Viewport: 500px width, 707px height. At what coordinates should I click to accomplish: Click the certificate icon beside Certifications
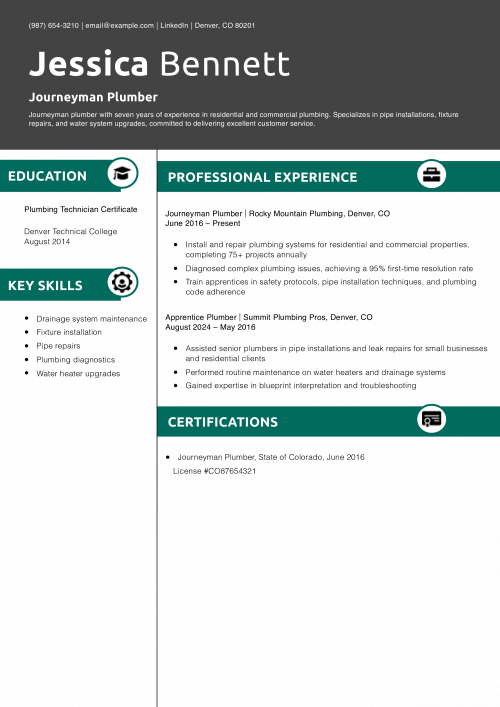431,419
